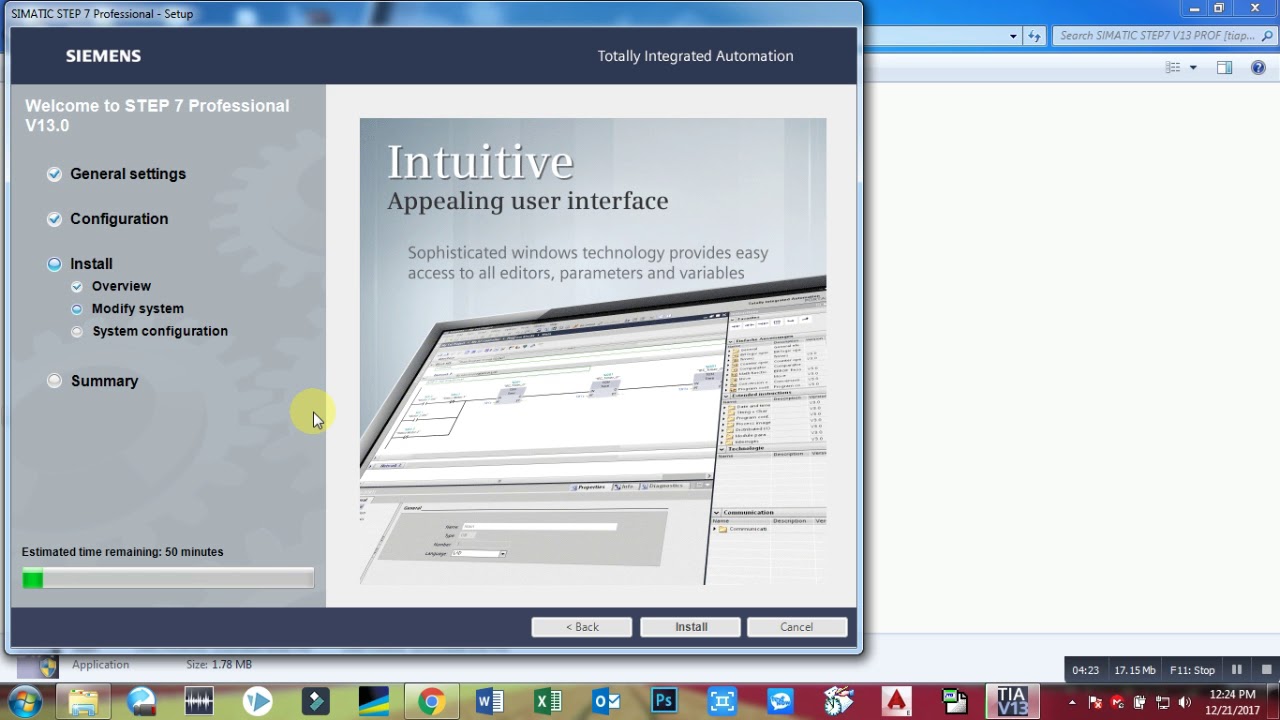Image resolution: width=1280 pixels, height=720 pixels.
Task: Open the dark teal editor taskbar icon
Action: (x=315, y=701)
